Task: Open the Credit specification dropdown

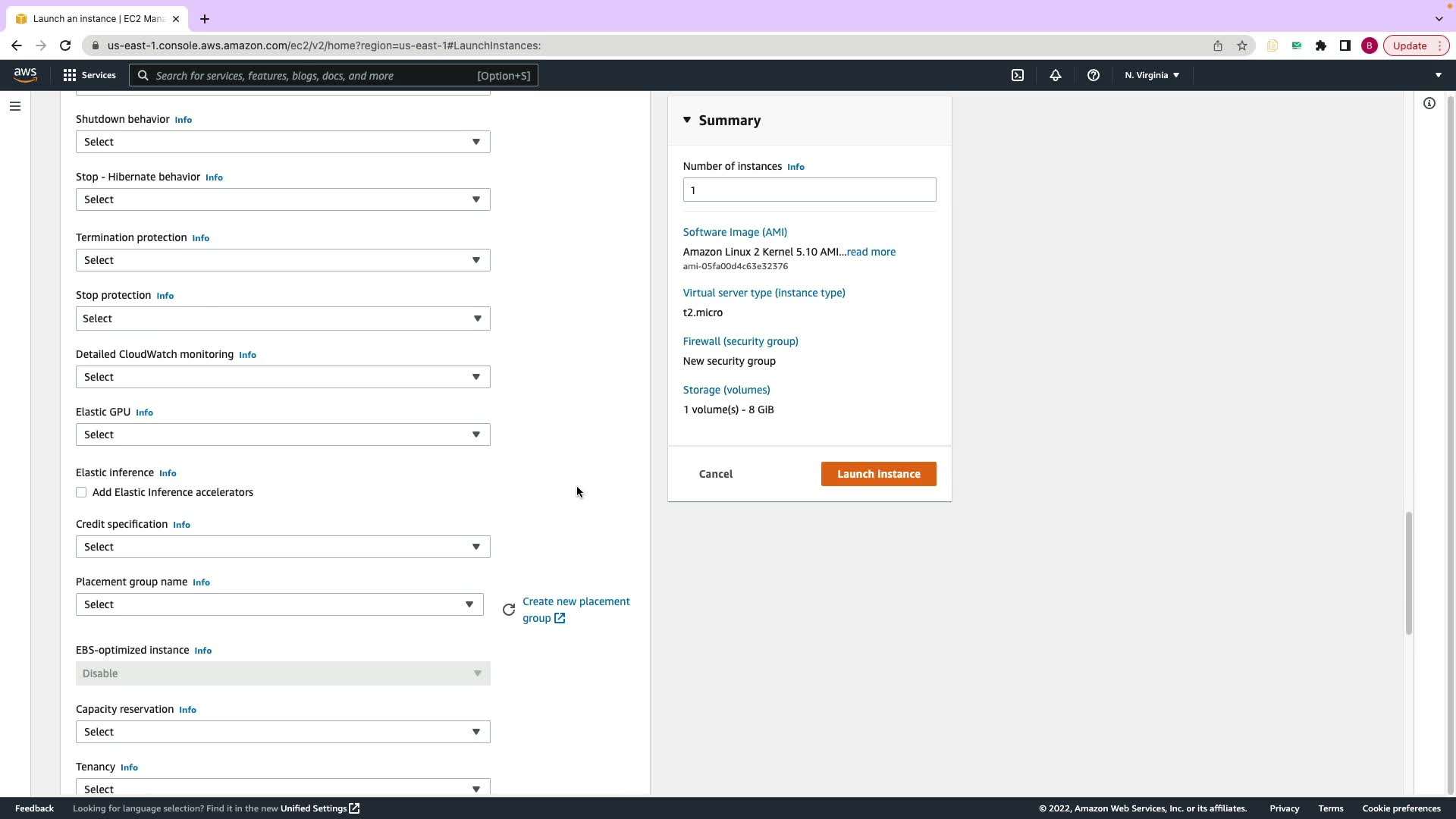Action: (283, 547)
